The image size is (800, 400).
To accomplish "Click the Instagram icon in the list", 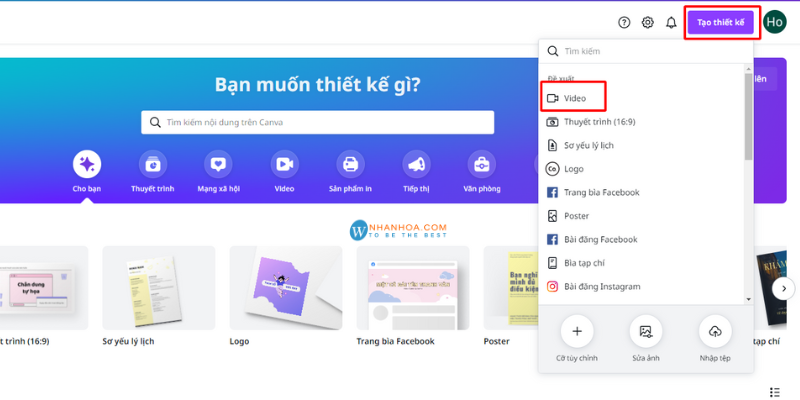I will (x=553, y=287).
